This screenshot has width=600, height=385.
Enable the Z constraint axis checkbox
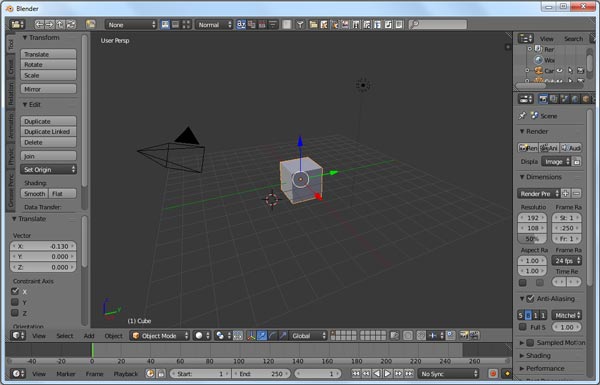point(15,313)
